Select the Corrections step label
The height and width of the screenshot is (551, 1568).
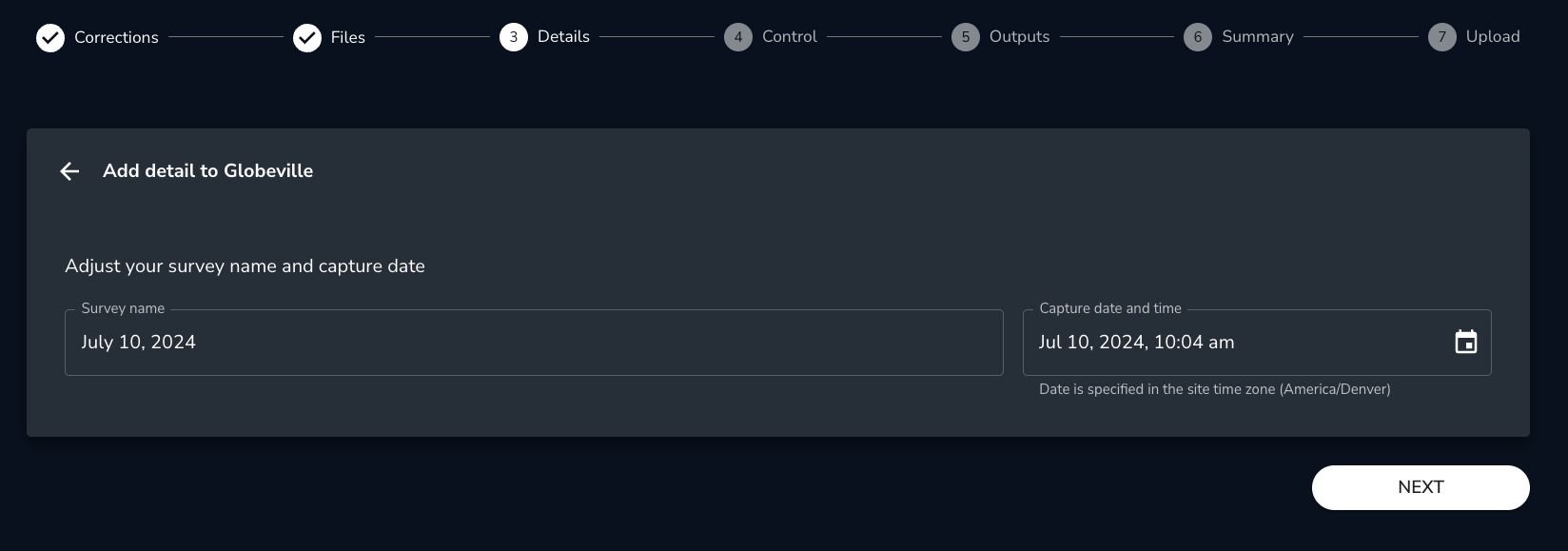coord(116,38)
